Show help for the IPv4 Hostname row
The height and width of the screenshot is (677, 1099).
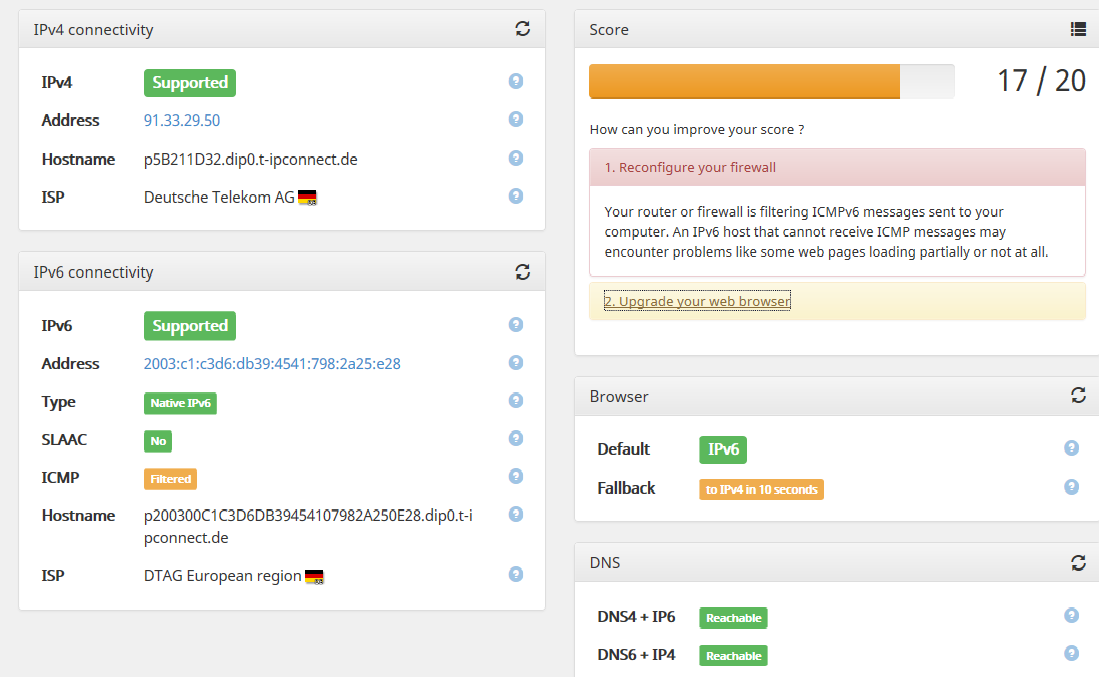(516, 158)
